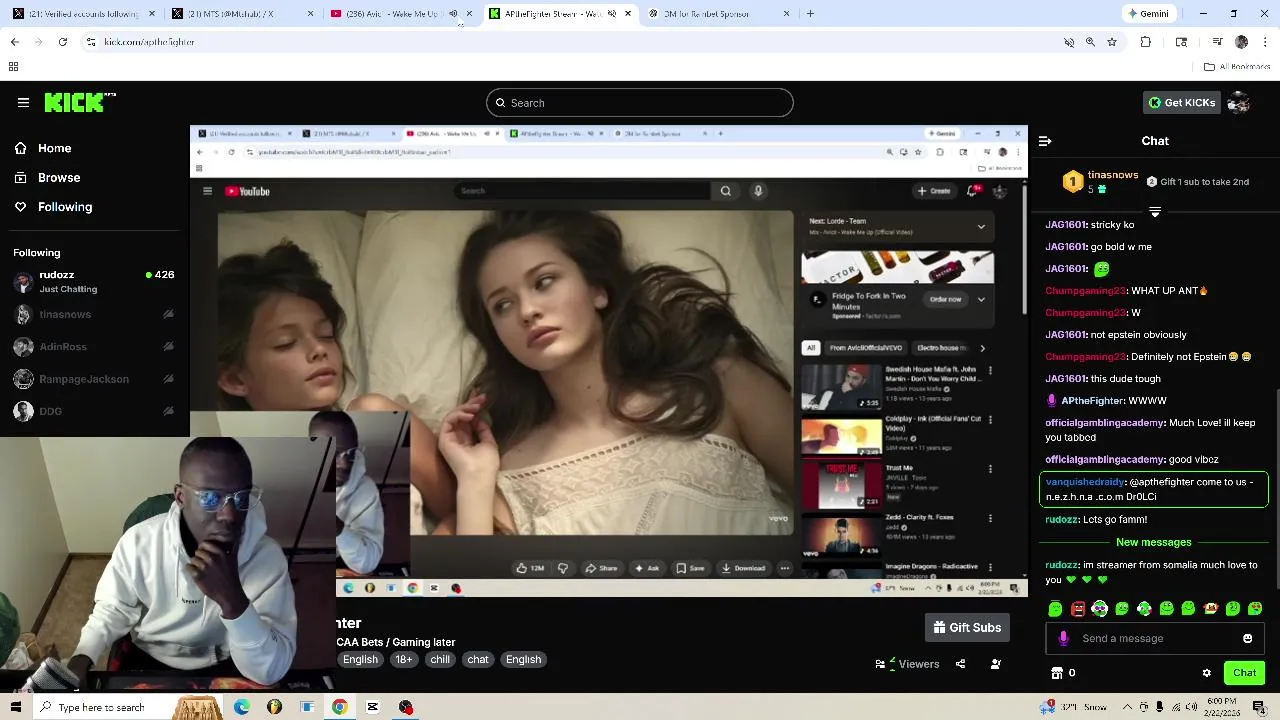Open the Chrome three-dot menu
Screen dimensions: 1280x720
pyautogui.click(x=1265, y=42)
